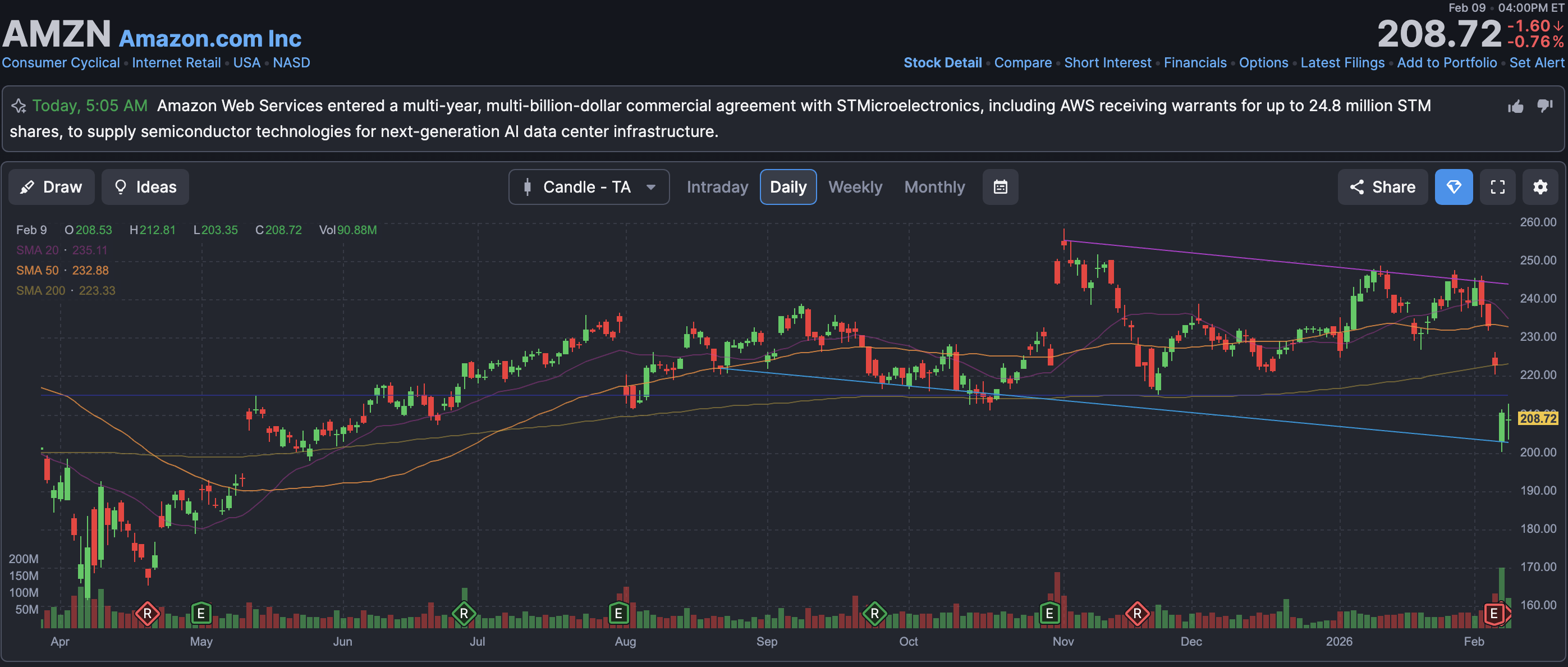Toggle SMA 50 indicator label

click(37, 271)
